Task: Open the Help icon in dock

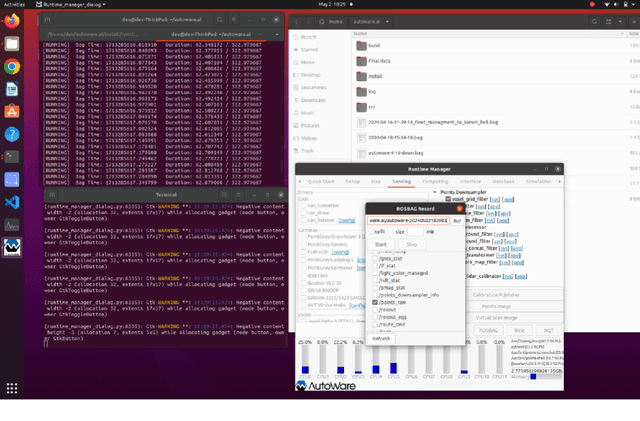Action: tap(12, 134)
